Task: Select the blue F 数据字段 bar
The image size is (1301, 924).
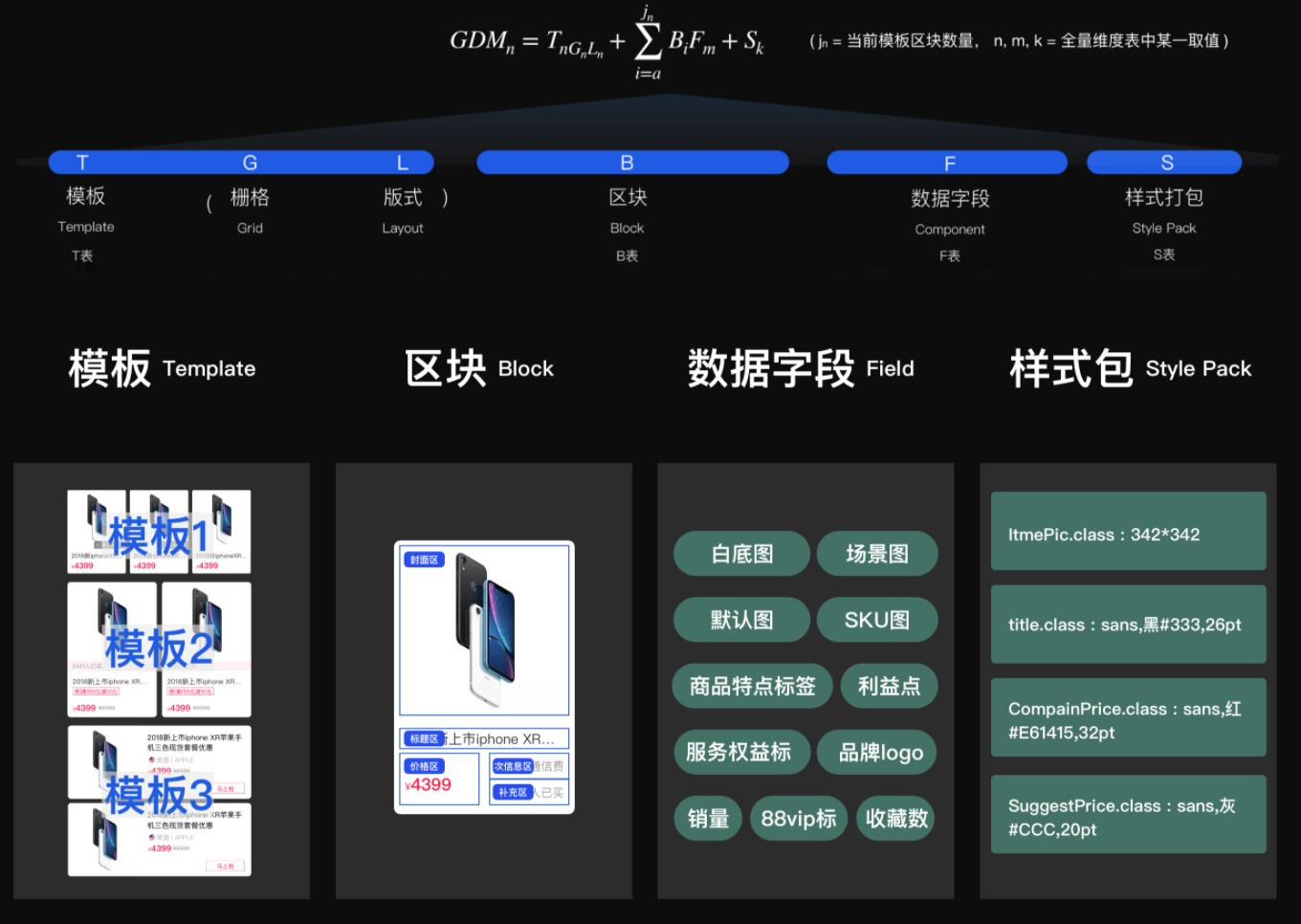Action: (x=947, y=163)
